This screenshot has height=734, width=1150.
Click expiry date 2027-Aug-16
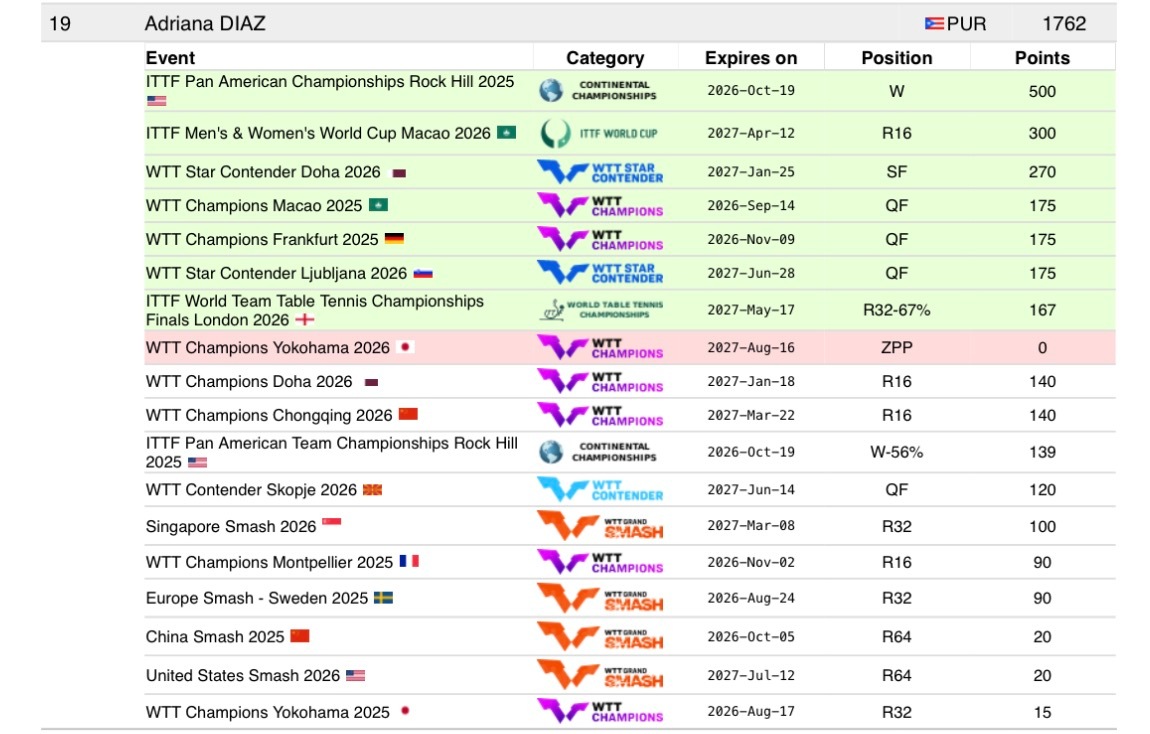(751, 348)
